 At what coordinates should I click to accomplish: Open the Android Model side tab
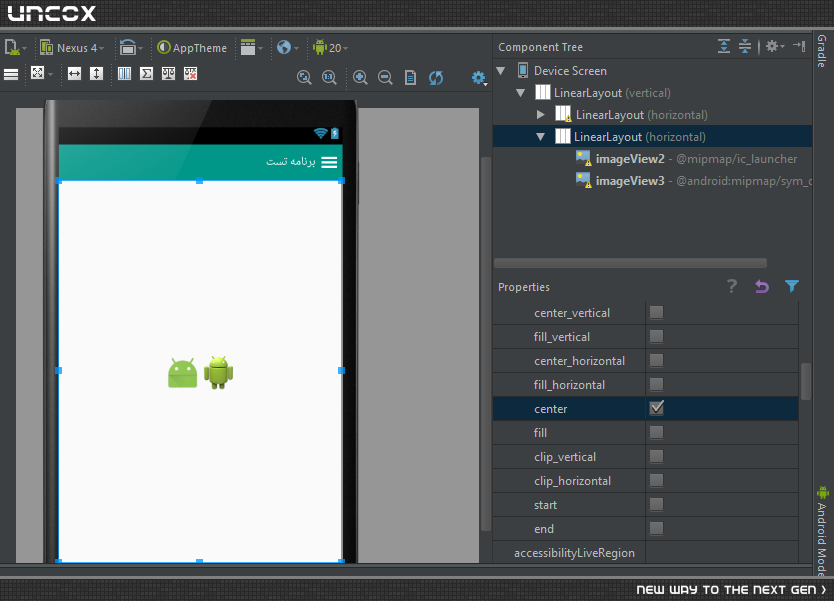click(822, 531)
